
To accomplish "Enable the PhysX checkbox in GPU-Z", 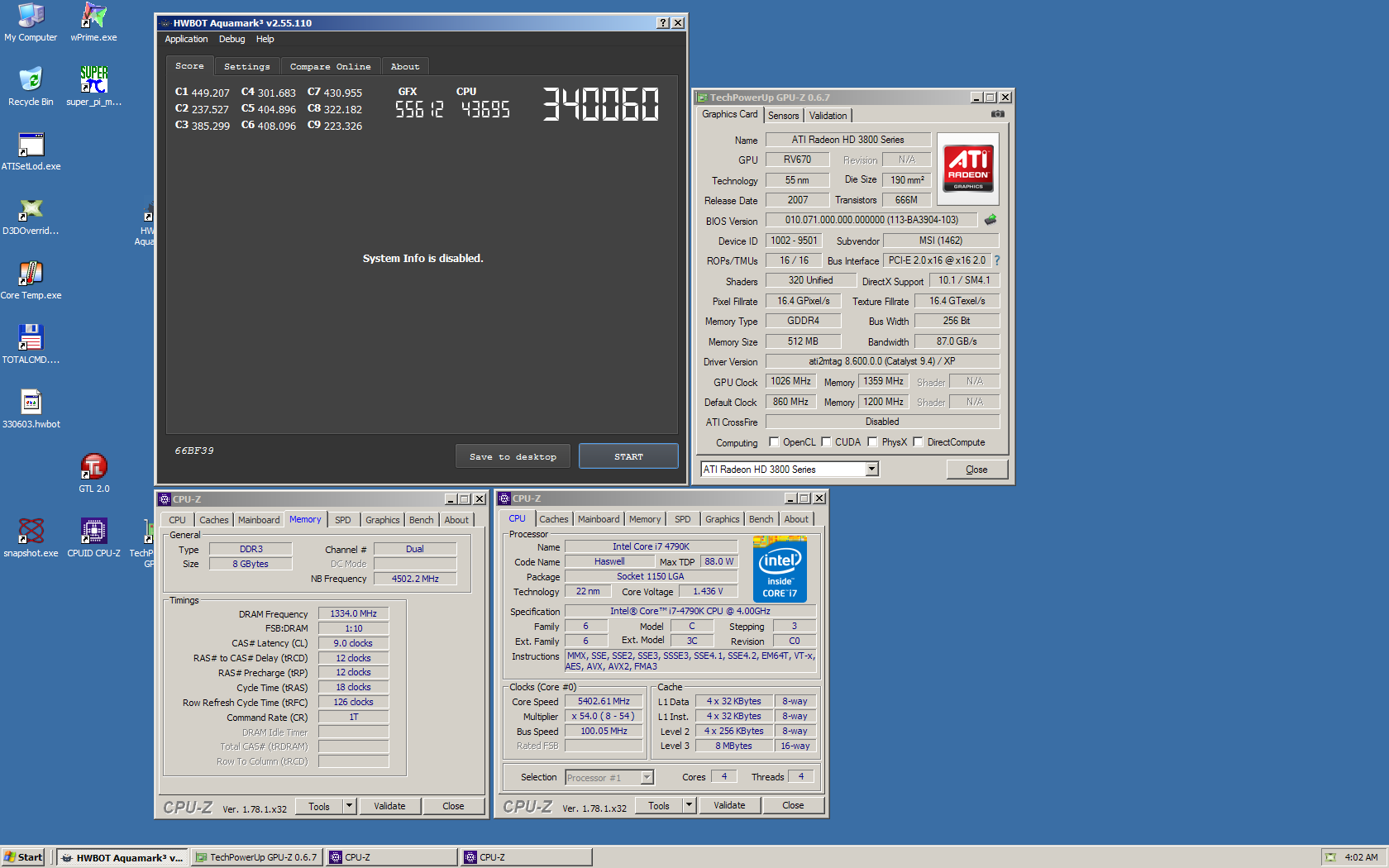I will (873, 442).
